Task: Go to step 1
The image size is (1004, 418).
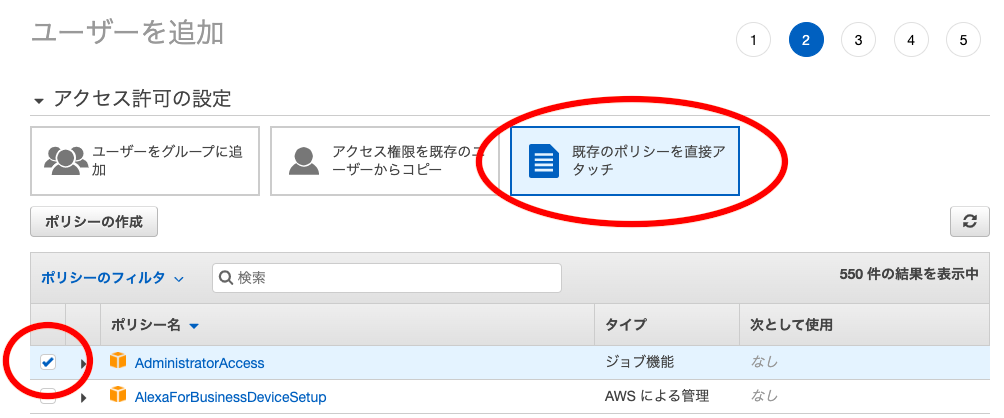Action: click(753, 40)
